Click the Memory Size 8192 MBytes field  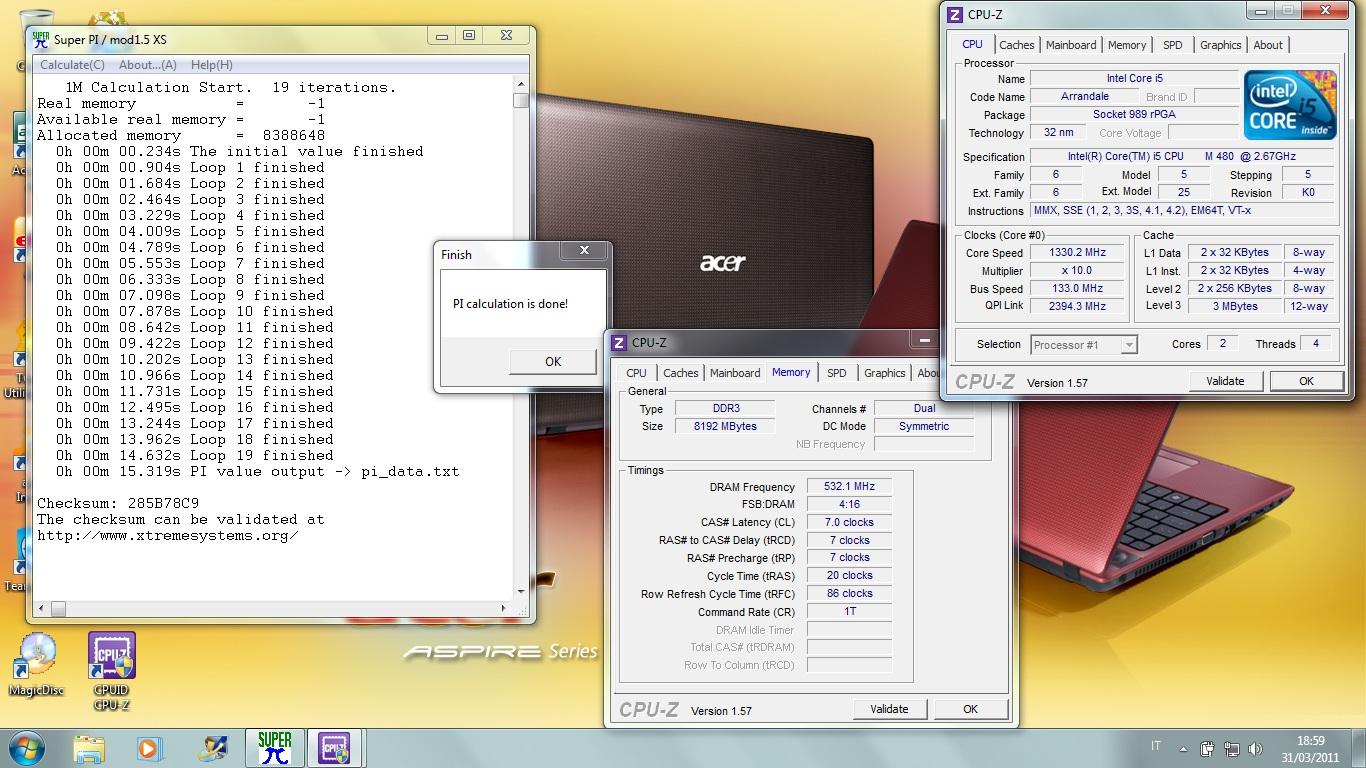[725, 426]
